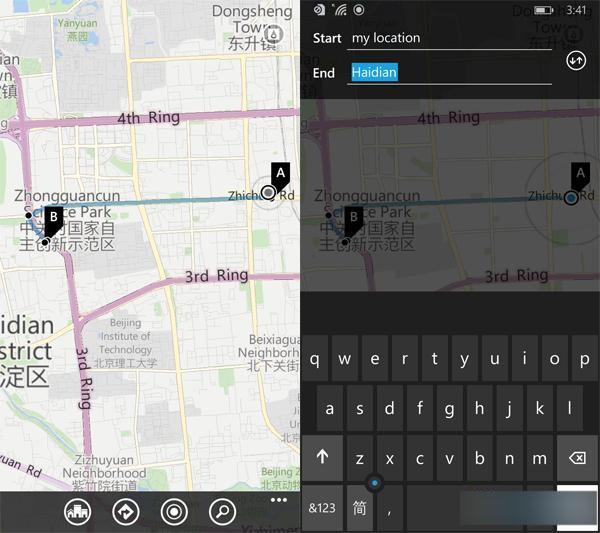Switch to &123 symbols keyboard
This screenshot has width=600, height=533.
pos(322,508)
